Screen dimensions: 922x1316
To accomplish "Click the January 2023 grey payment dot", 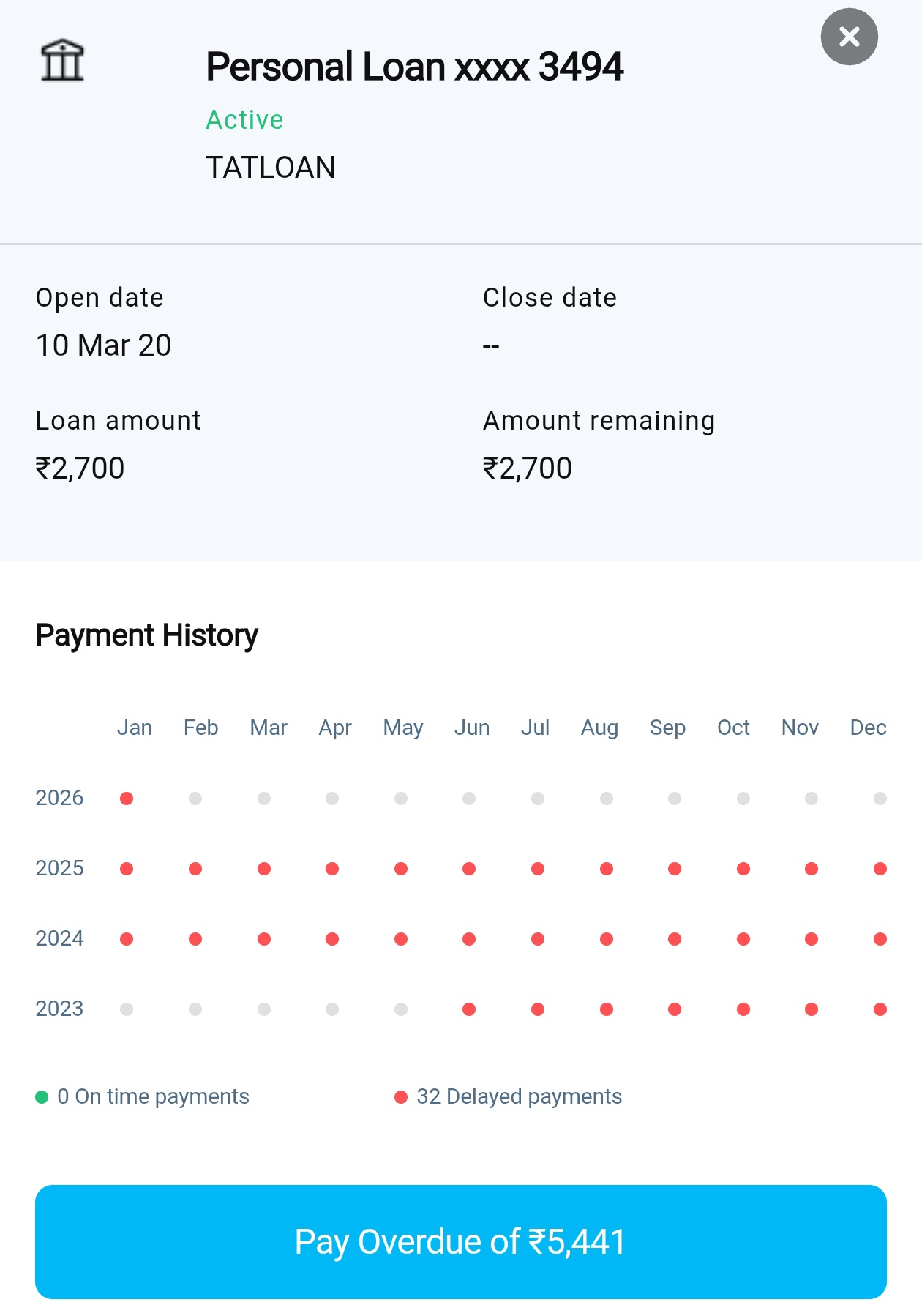I will tap(127, 1009).
